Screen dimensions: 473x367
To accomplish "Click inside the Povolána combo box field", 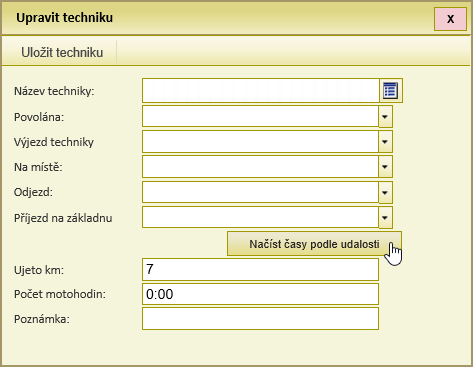I will pyautogui.click(x=260, y=116).
